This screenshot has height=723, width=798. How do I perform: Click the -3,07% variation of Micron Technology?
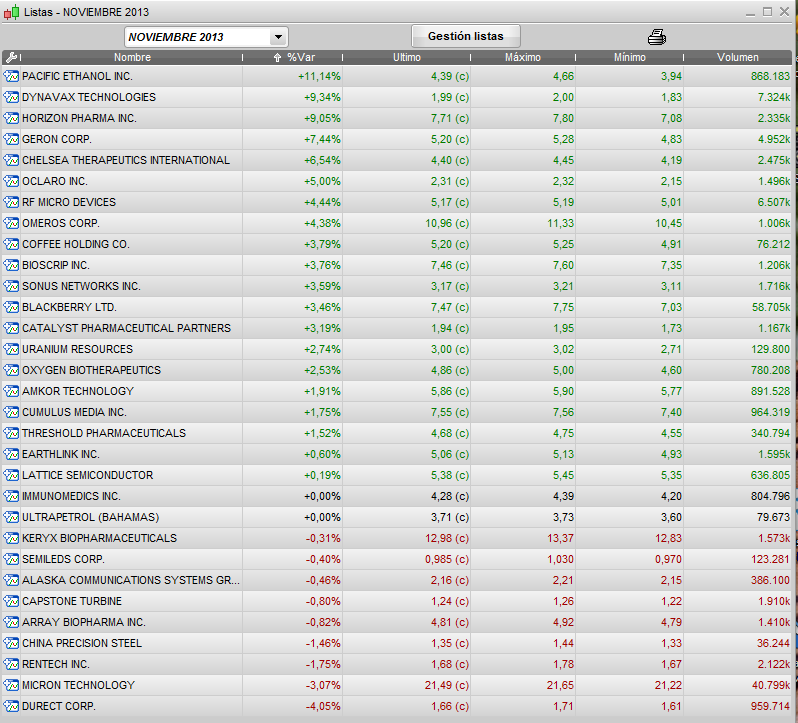click(x=323, y=685)
